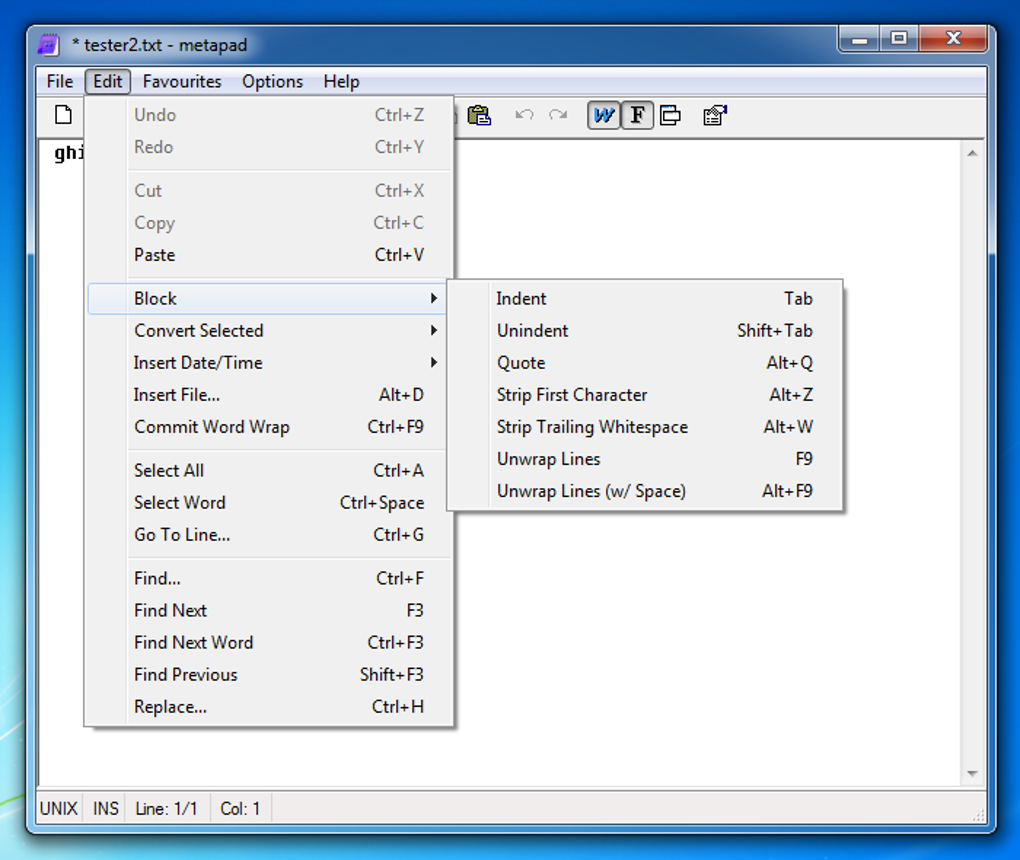Open Go To Line... dialog
The image size is (1020, 860).
pos(269,534)
